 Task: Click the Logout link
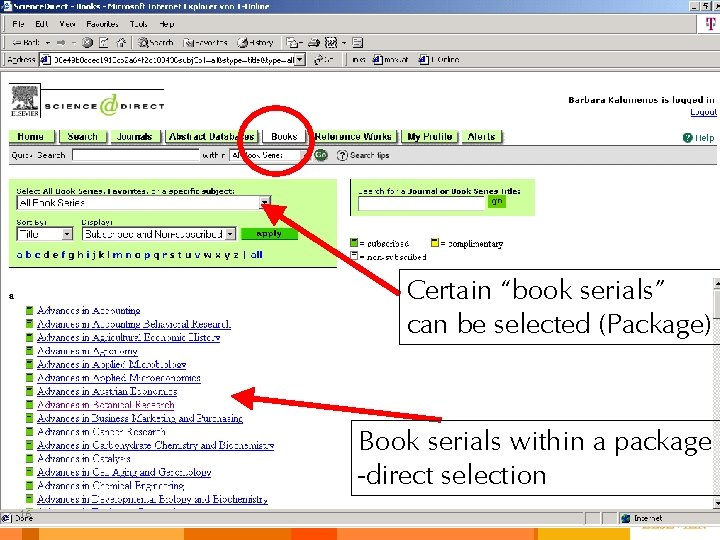(703, 112)
